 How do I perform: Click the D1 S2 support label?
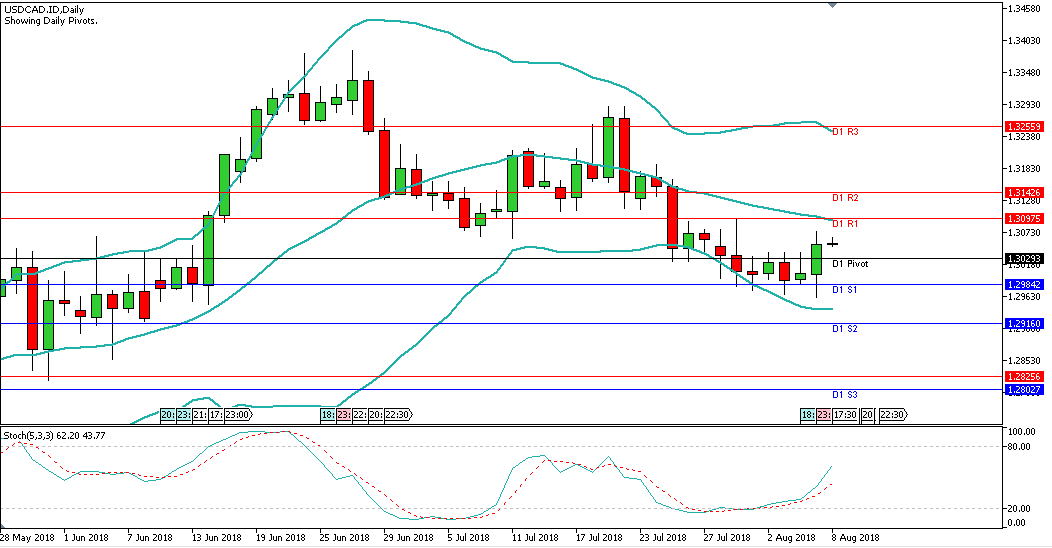[845, 329]
